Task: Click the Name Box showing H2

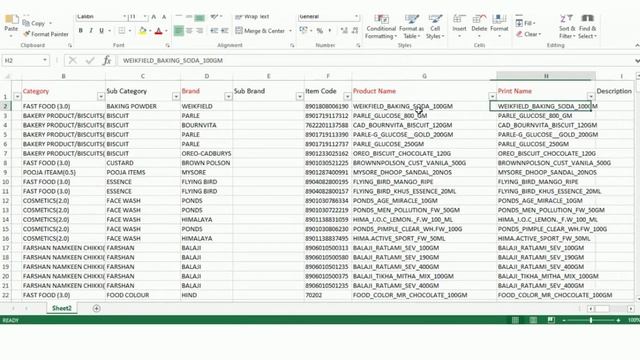Action: [x=25, y=60]
